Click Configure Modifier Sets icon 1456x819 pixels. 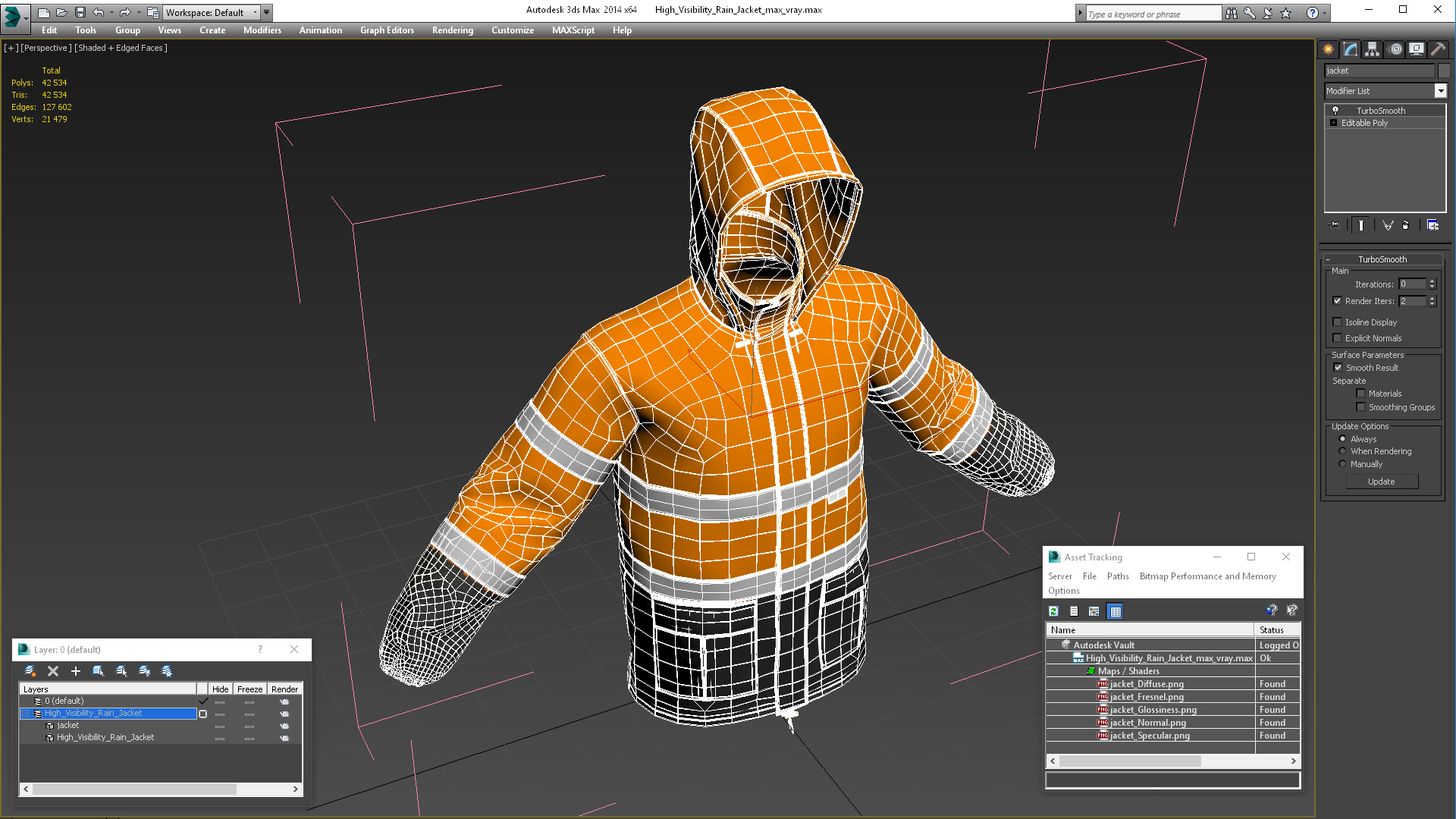pos(1432,225)
